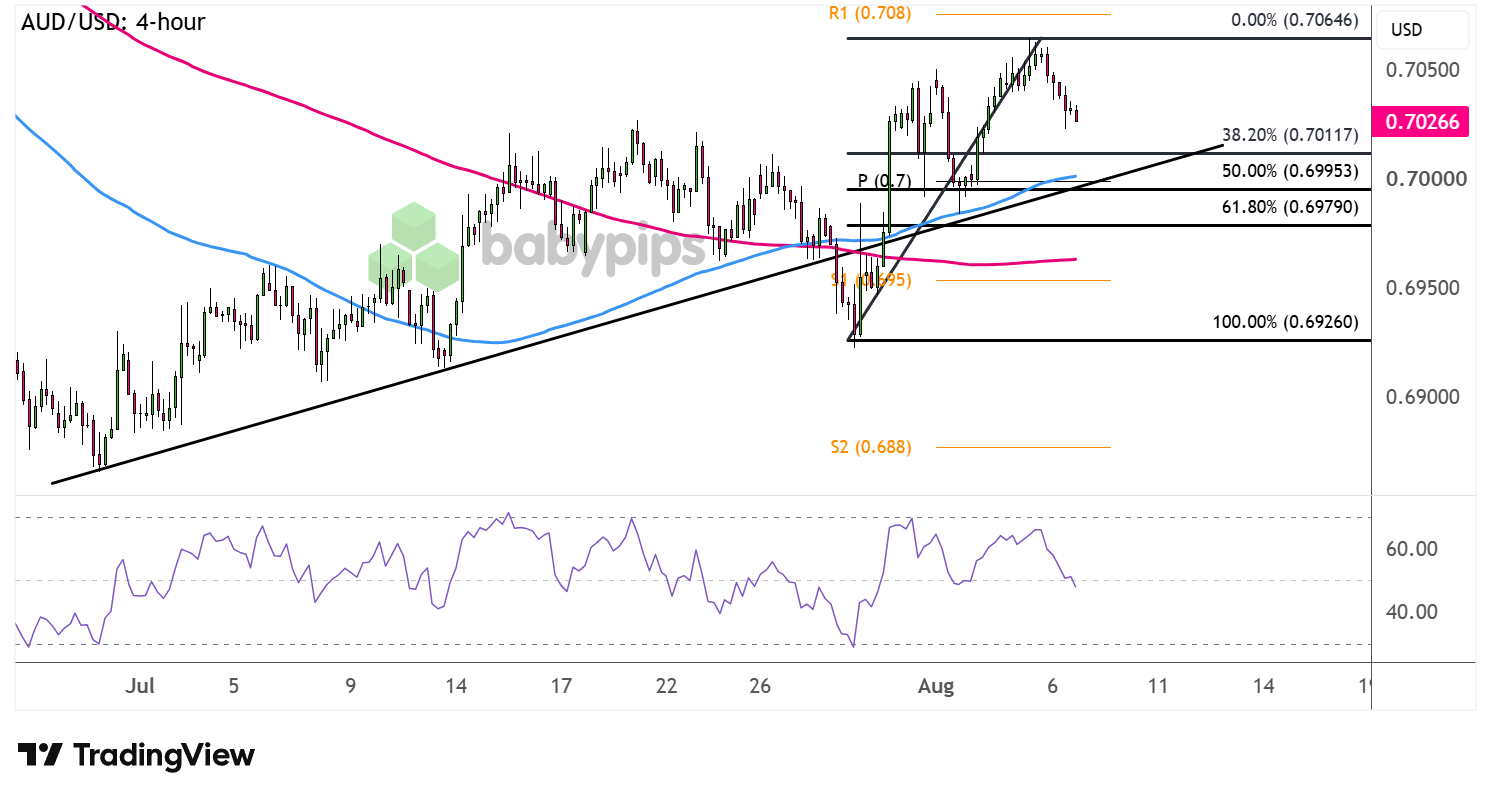This screenshot has width=1491, height=800.
Task: Click the pink 0.70266 current price label
Action: [x=1422, y=122]
